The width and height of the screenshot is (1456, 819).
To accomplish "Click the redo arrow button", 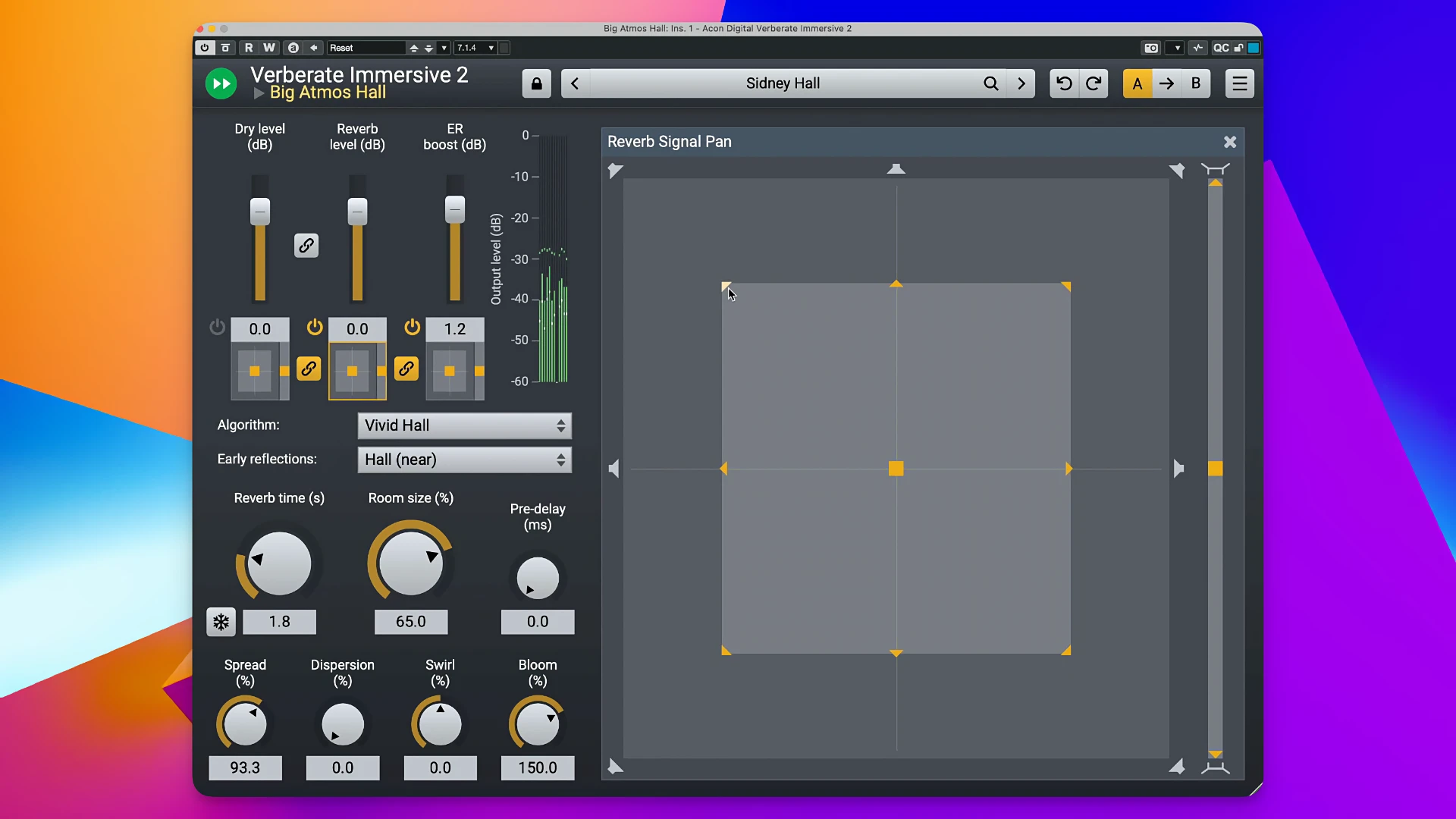I will pyautogui.click(x=1094, y=83).
